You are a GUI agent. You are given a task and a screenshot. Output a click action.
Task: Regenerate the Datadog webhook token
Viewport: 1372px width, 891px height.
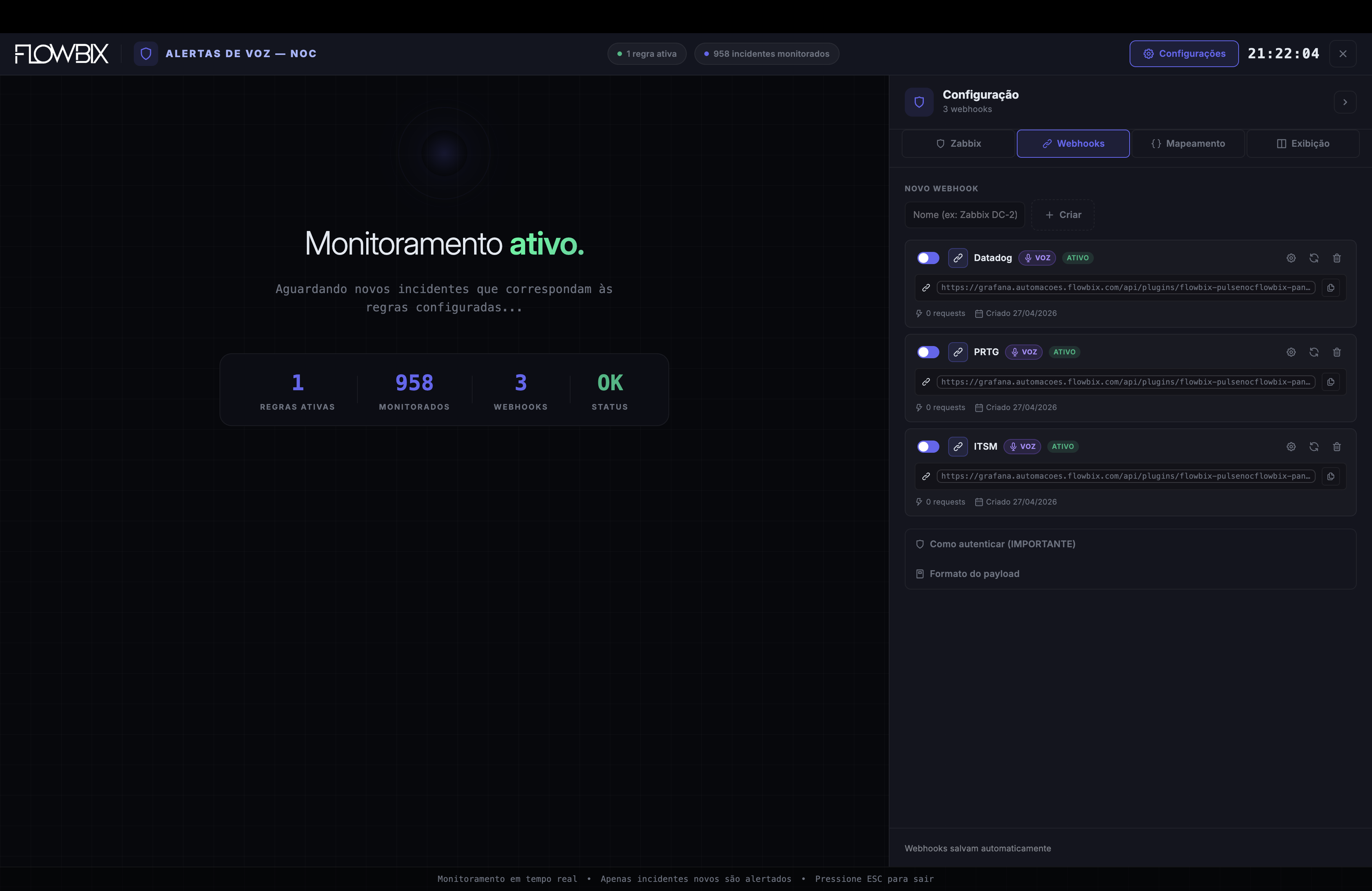point(1314,258)
